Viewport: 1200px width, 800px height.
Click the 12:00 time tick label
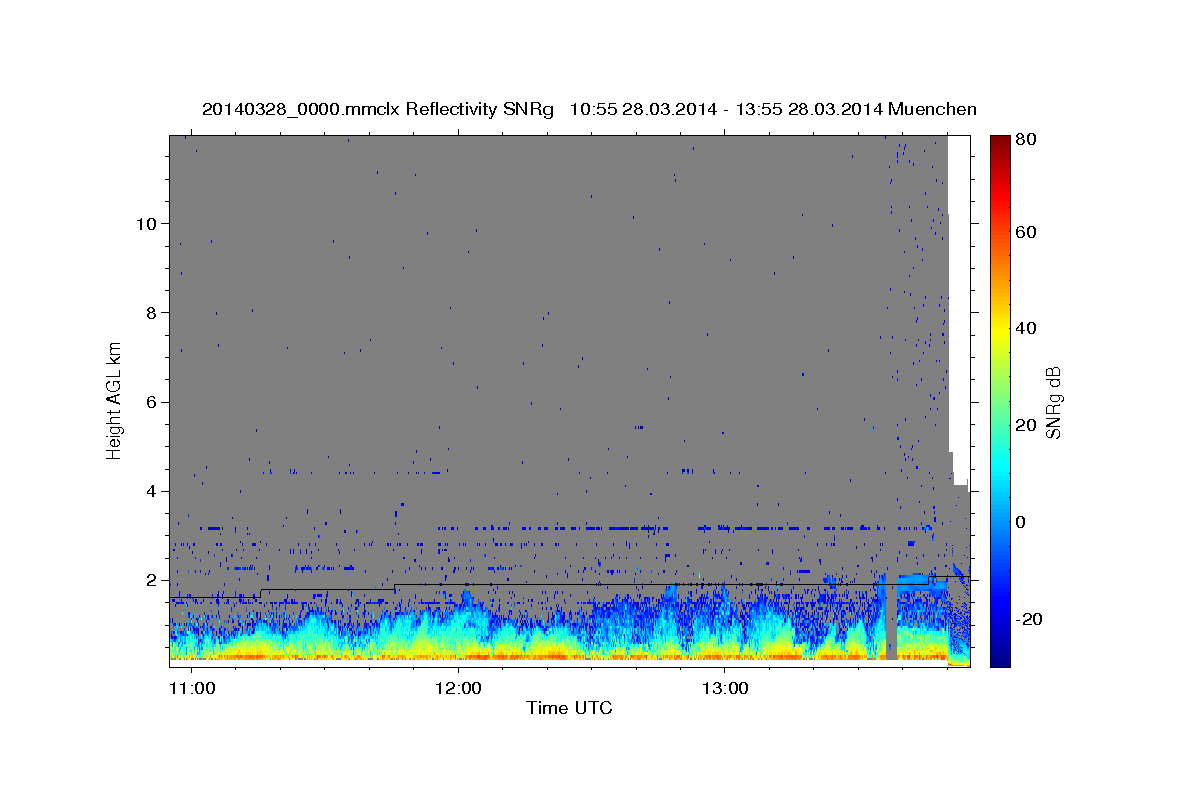coord(458,689)
